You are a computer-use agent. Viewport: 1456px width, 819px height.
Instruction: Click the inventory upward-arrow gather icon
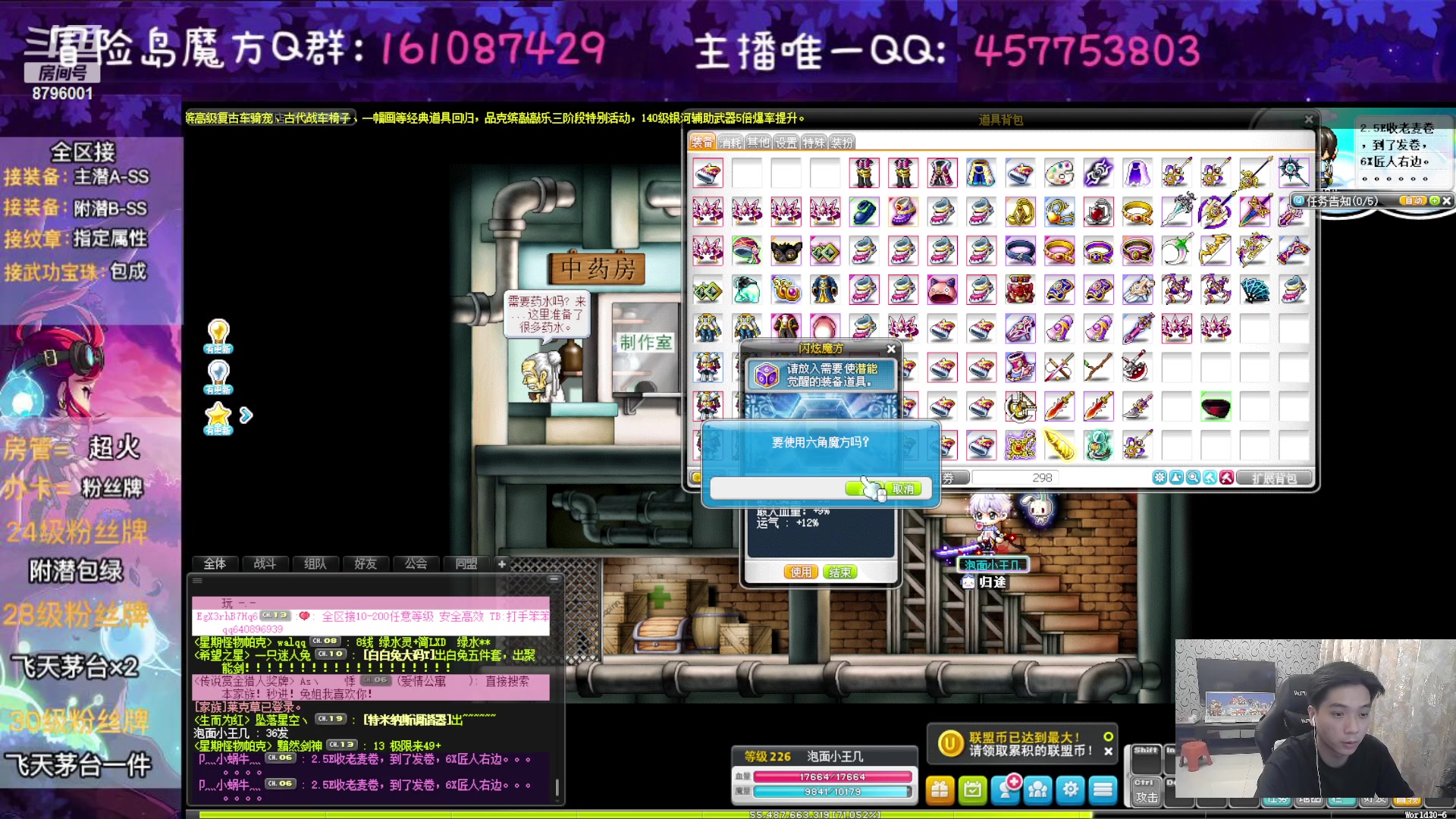pos(1176,478)
